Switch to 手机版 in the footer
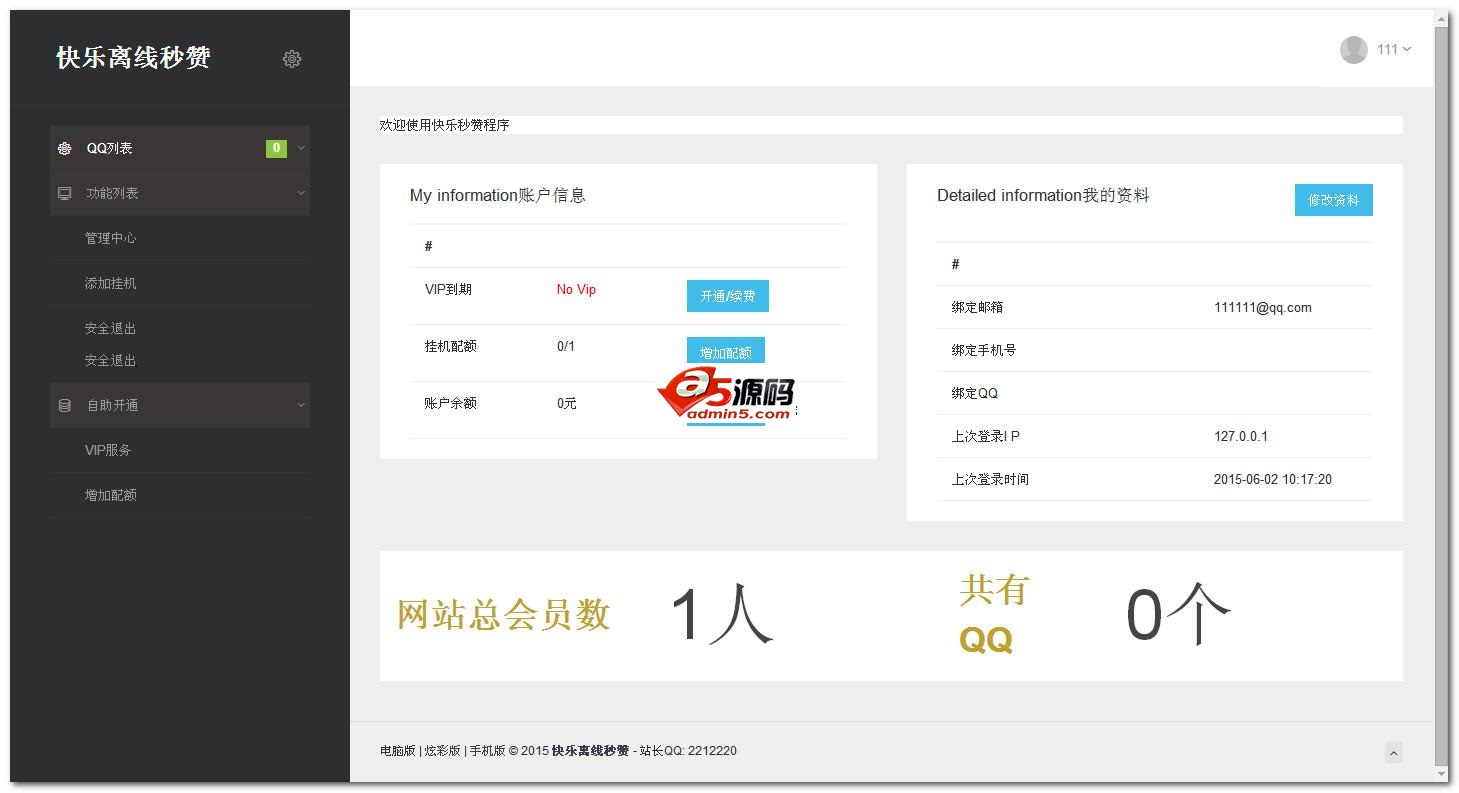The width and height of the screenshot is (1459, 793). click(487, 751)
